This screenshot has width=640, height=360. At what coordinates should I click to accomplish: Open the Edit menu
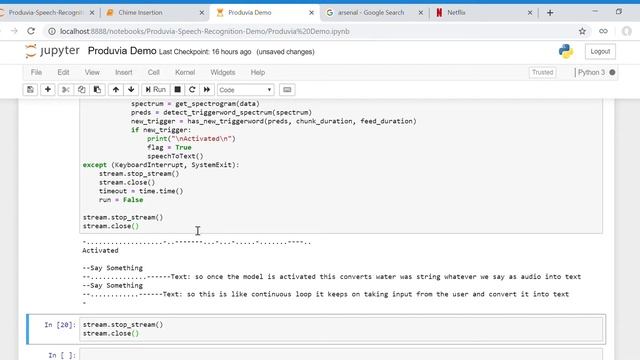click(x=63, y=73)
